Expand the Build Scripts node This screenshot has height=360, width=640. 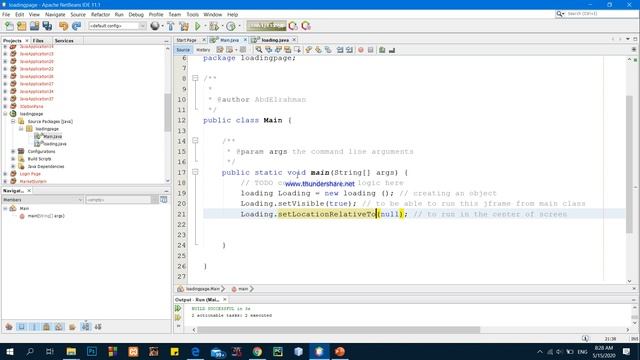click(13, 159)
